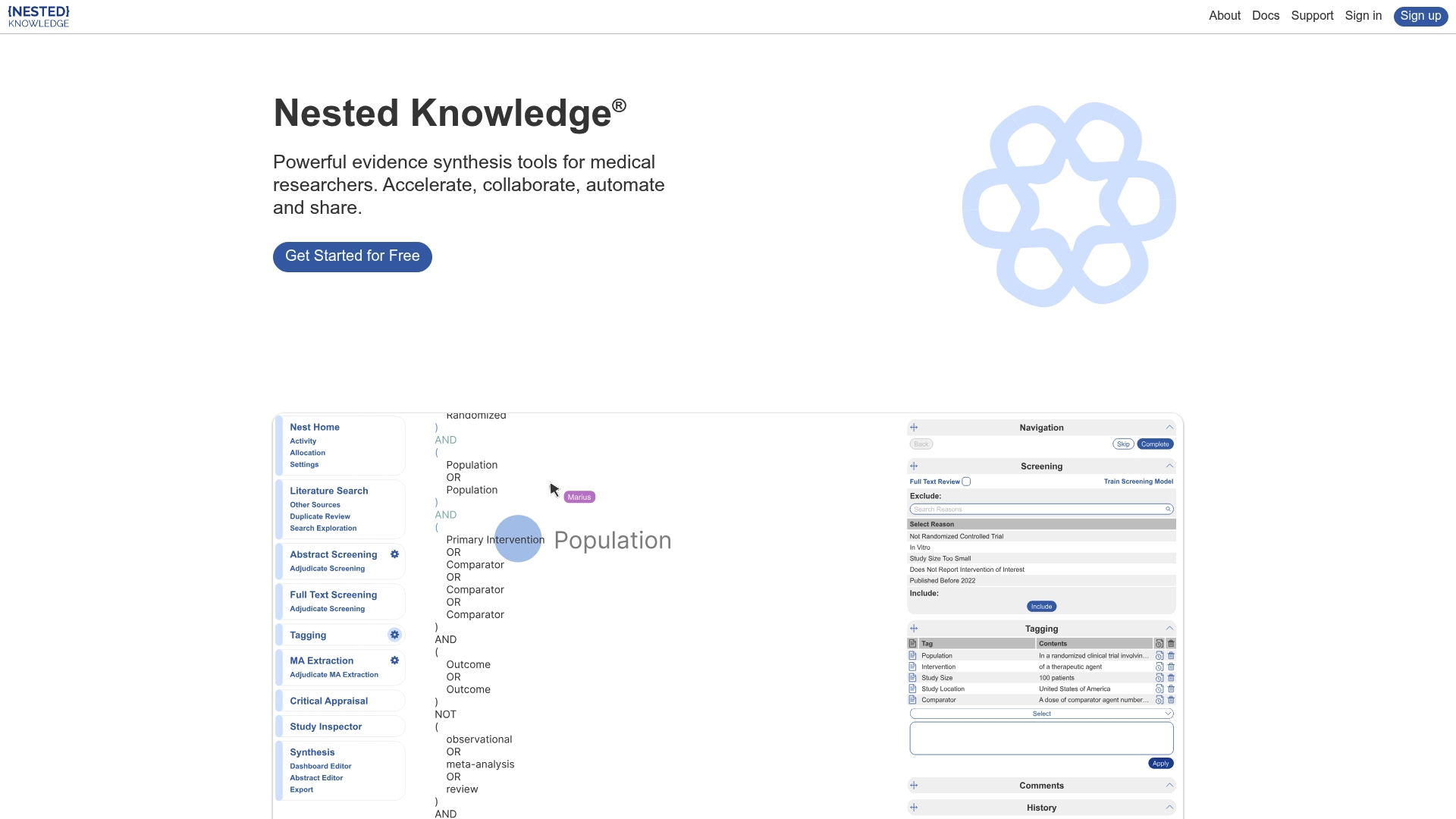Click the Sign up button
This screenshot has width=1456, height=819.
[1420, 17]
